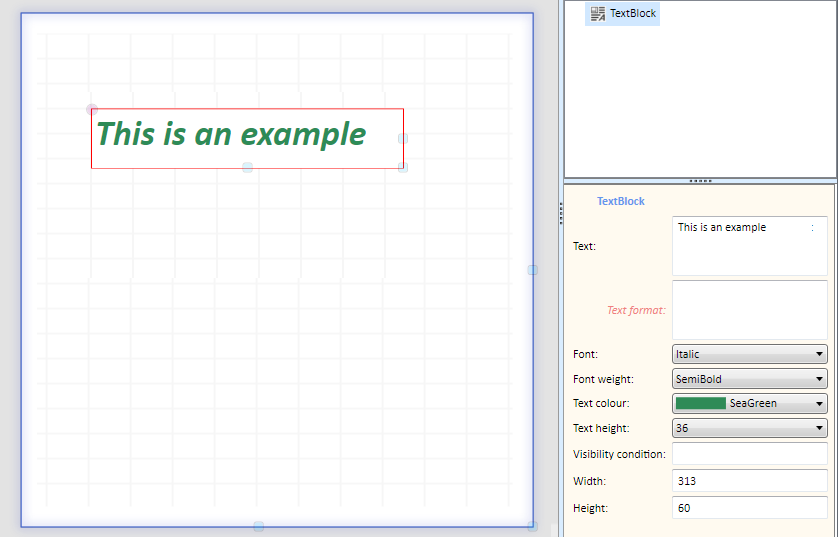Select the TextBlock icon in tree
The image size is (838, 537).
tap(598, 13)
